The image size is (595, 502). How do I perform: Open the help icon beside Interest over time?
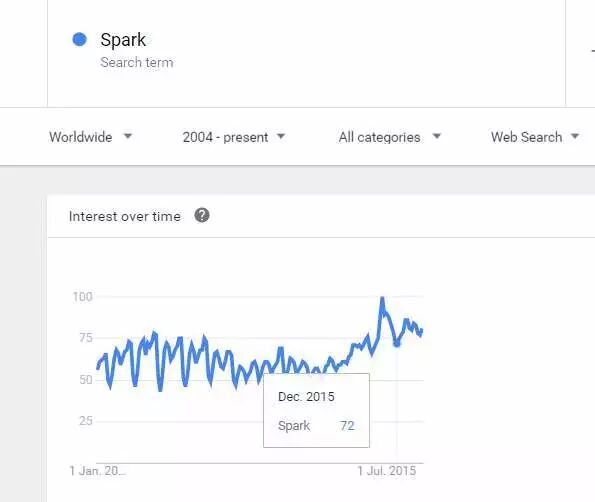202,216
